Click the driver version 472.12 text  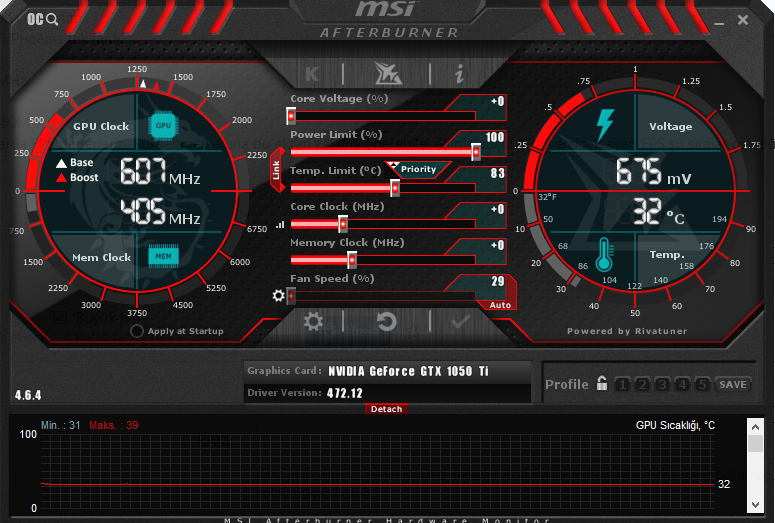tap(344, 393)
